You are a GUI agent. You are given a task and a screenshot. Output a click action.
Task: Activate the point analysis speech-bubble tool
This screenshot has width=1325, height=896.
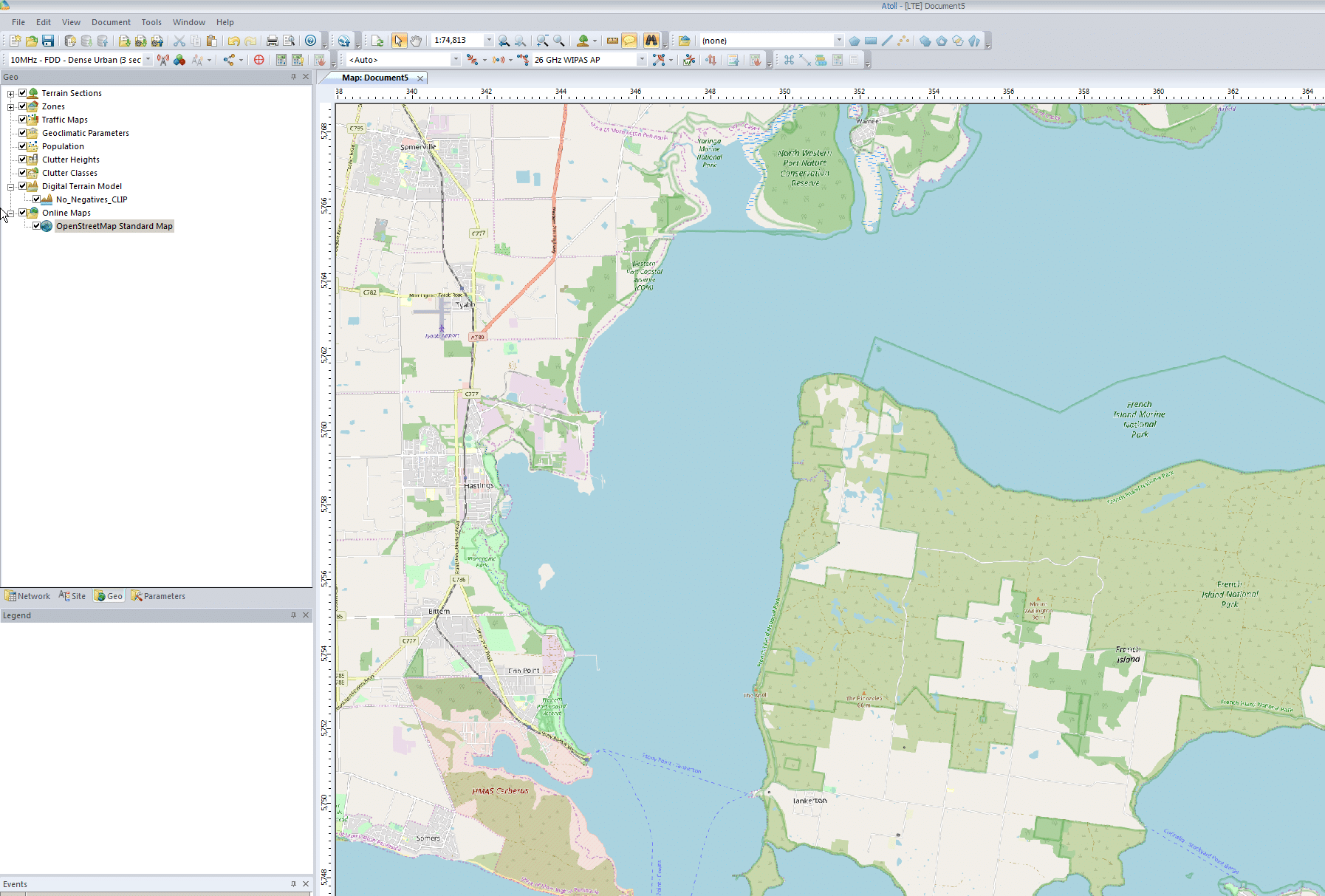click(x=628, y=41)
